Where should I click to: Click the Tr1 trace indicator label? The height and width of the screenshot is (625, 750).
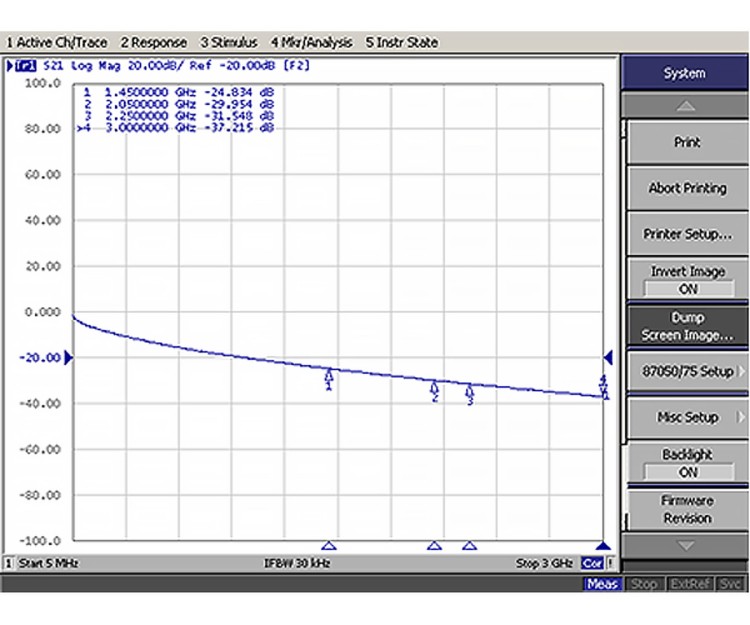coord(24,67)
